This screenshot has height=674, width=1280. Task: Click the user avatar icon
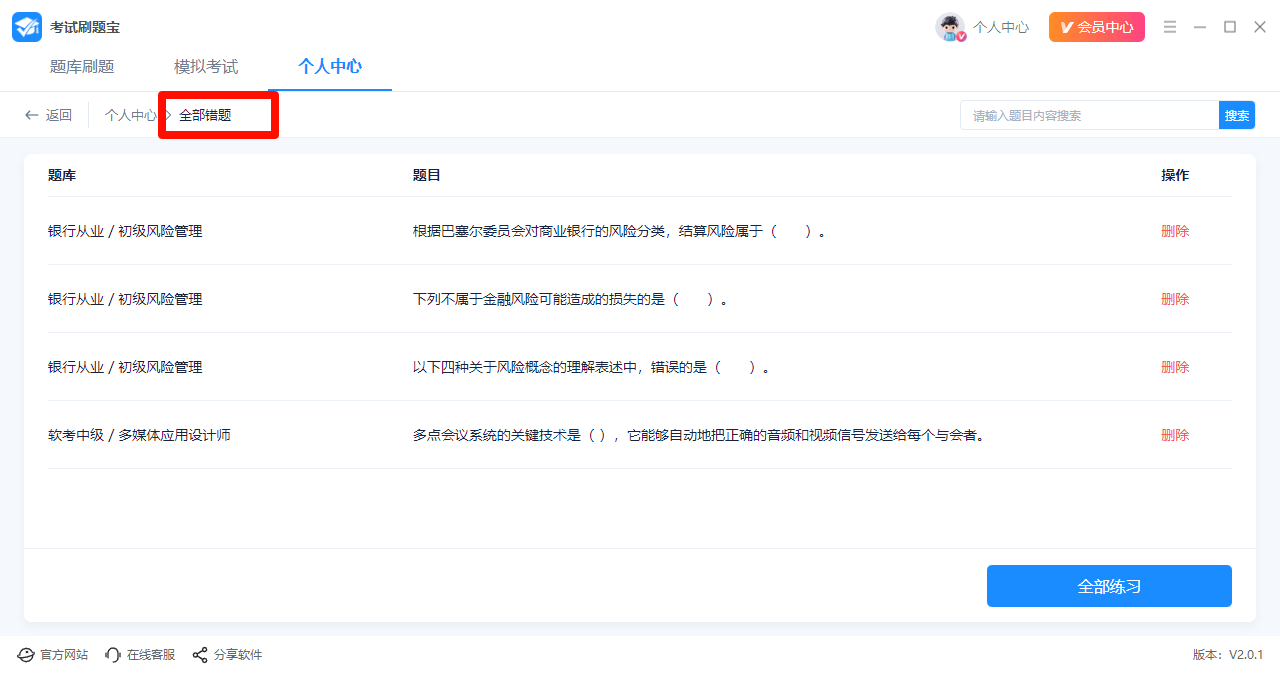950,27
